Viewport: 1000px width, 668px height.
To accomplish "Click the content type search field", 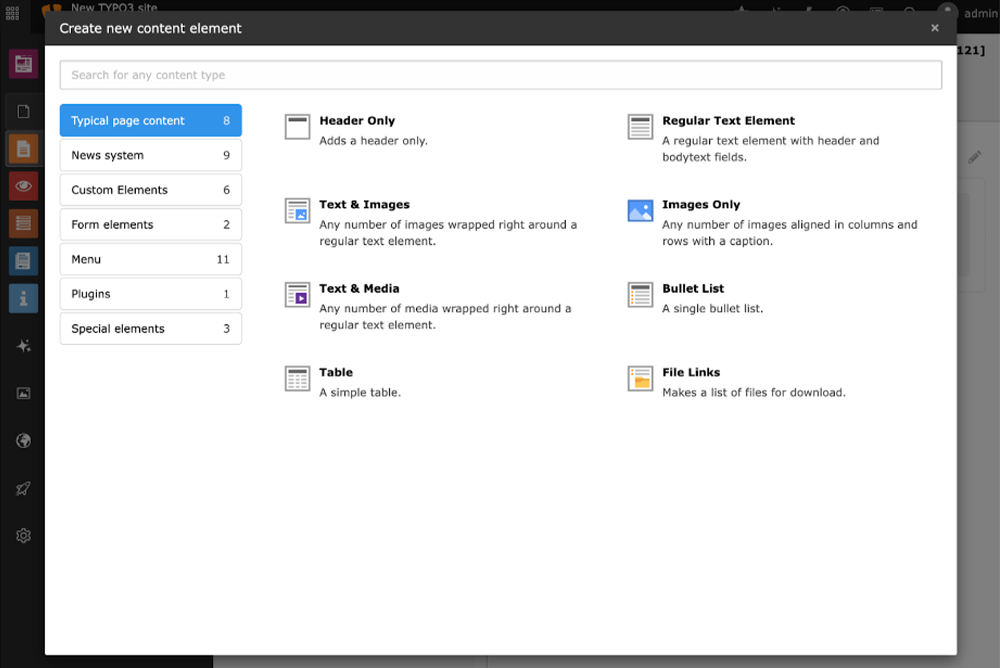I will tap(500, 75).
